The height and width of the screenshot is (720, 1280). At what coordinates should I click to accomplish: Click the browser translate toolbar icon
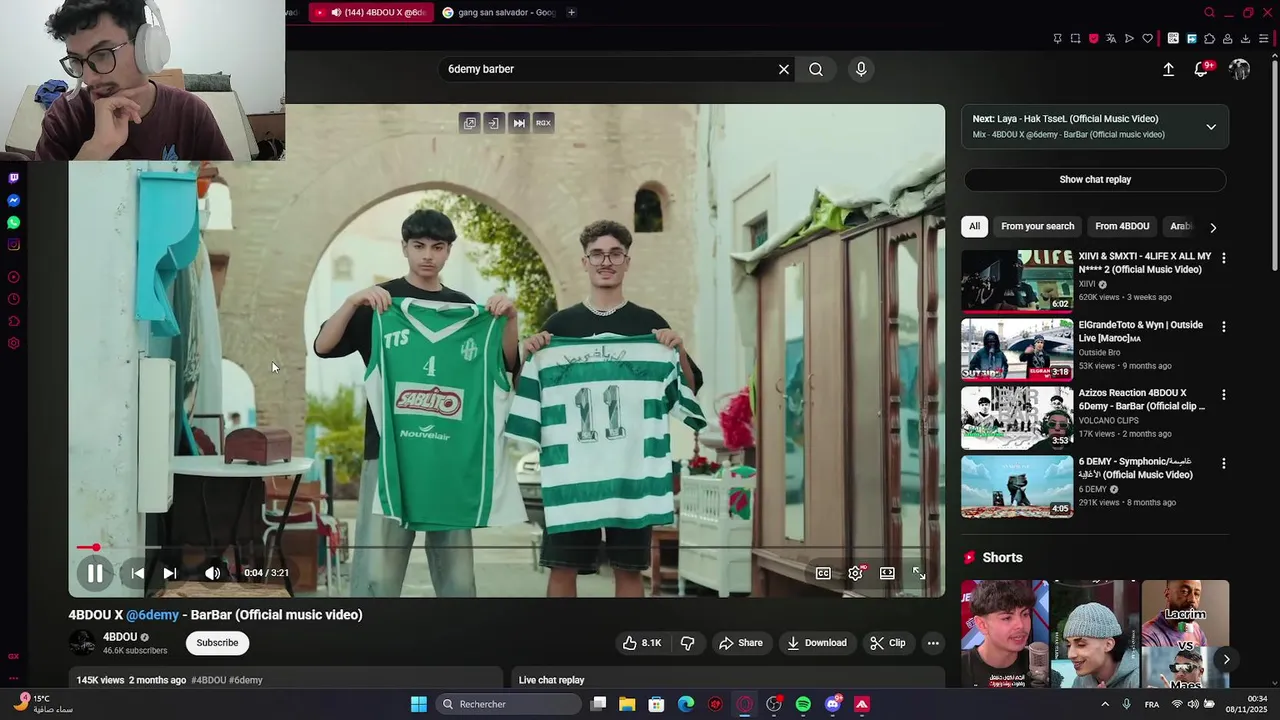[1111, 39]
